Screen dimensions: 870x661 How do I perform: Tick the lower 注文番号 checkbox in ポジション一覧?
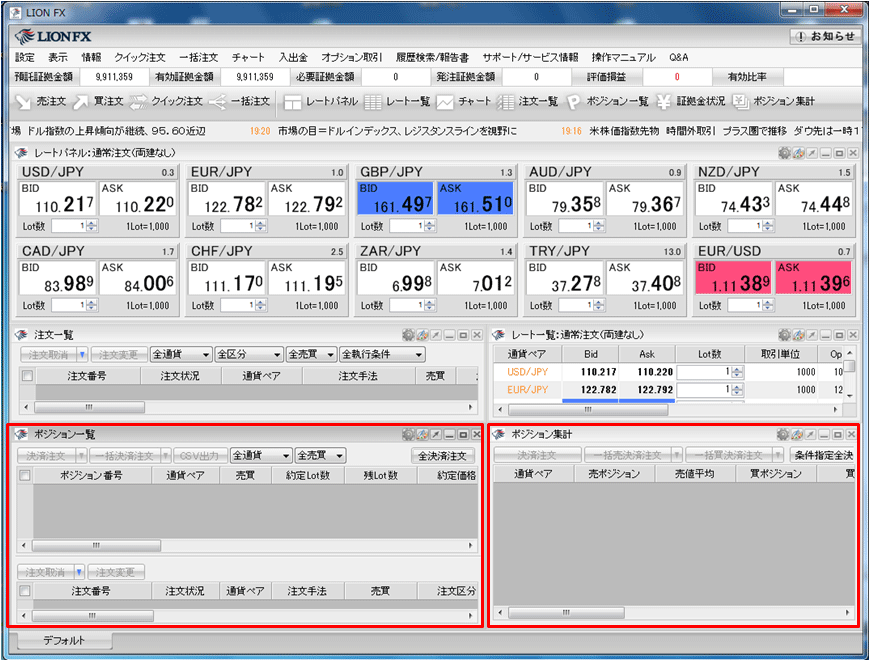click(25, 591)
